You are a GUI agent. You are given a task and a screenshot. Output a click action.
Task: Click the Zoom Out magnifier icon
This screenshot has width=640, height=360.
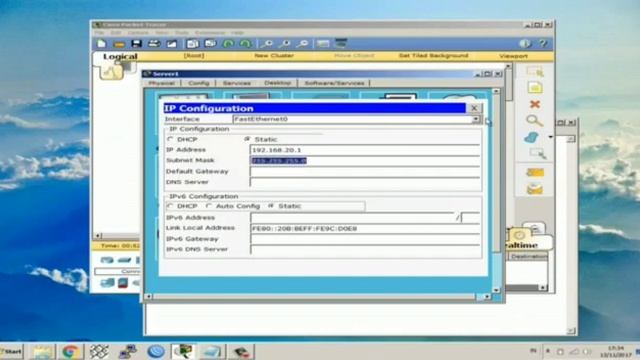(302, 44)
